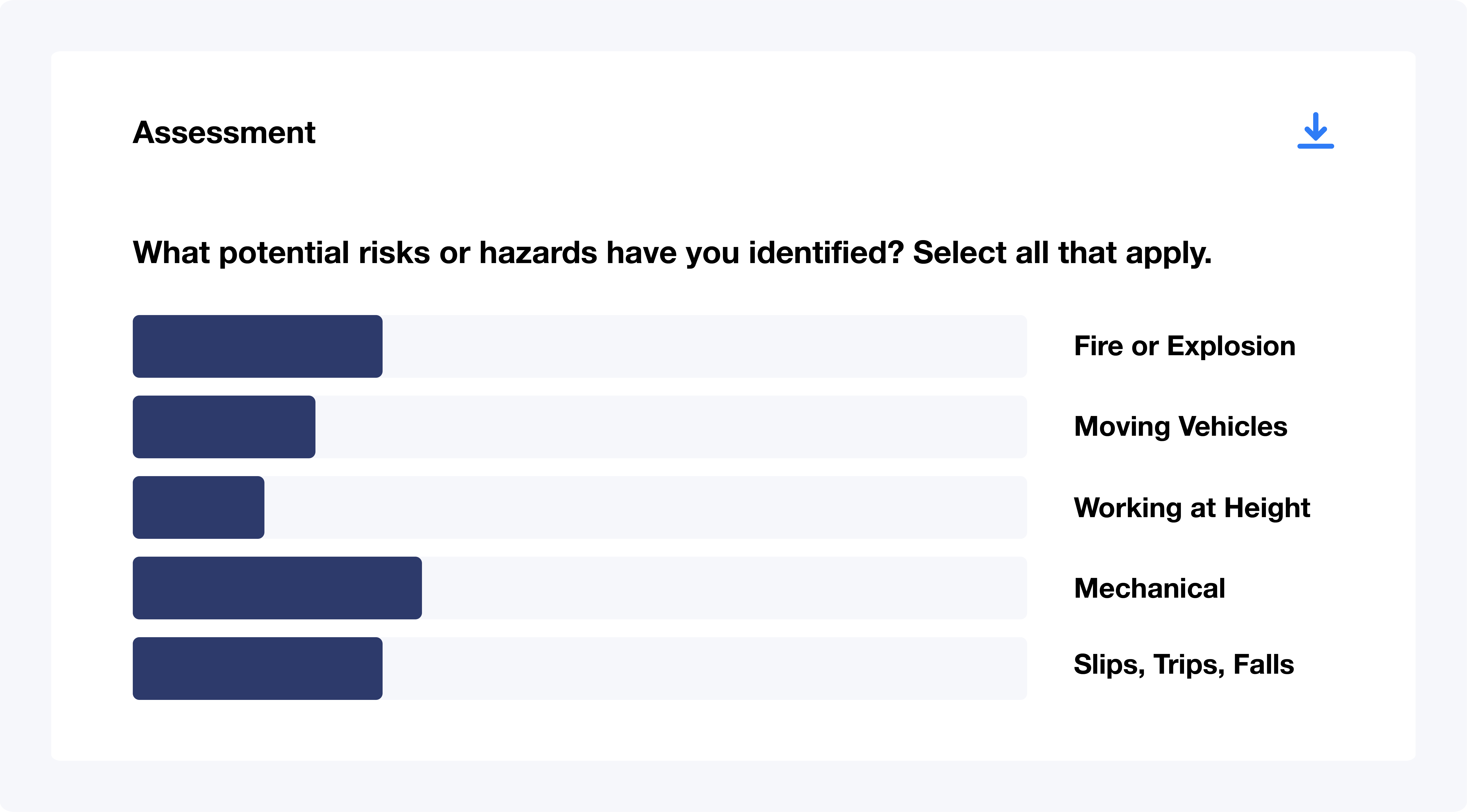The height and width of the screenshot is (812, 1467).
Task: Click empty track of Working at Height bar
Action: pos(645,507)
